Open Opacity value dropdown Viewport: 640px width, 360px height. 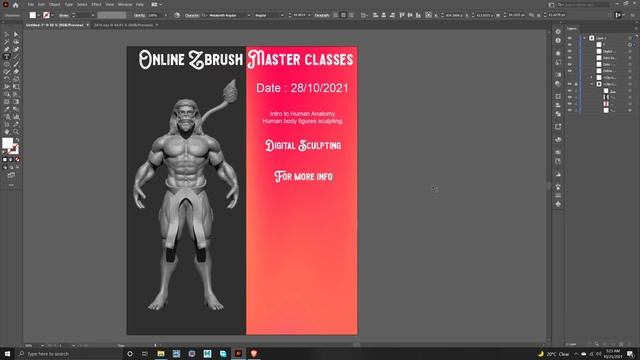point(166,15)
